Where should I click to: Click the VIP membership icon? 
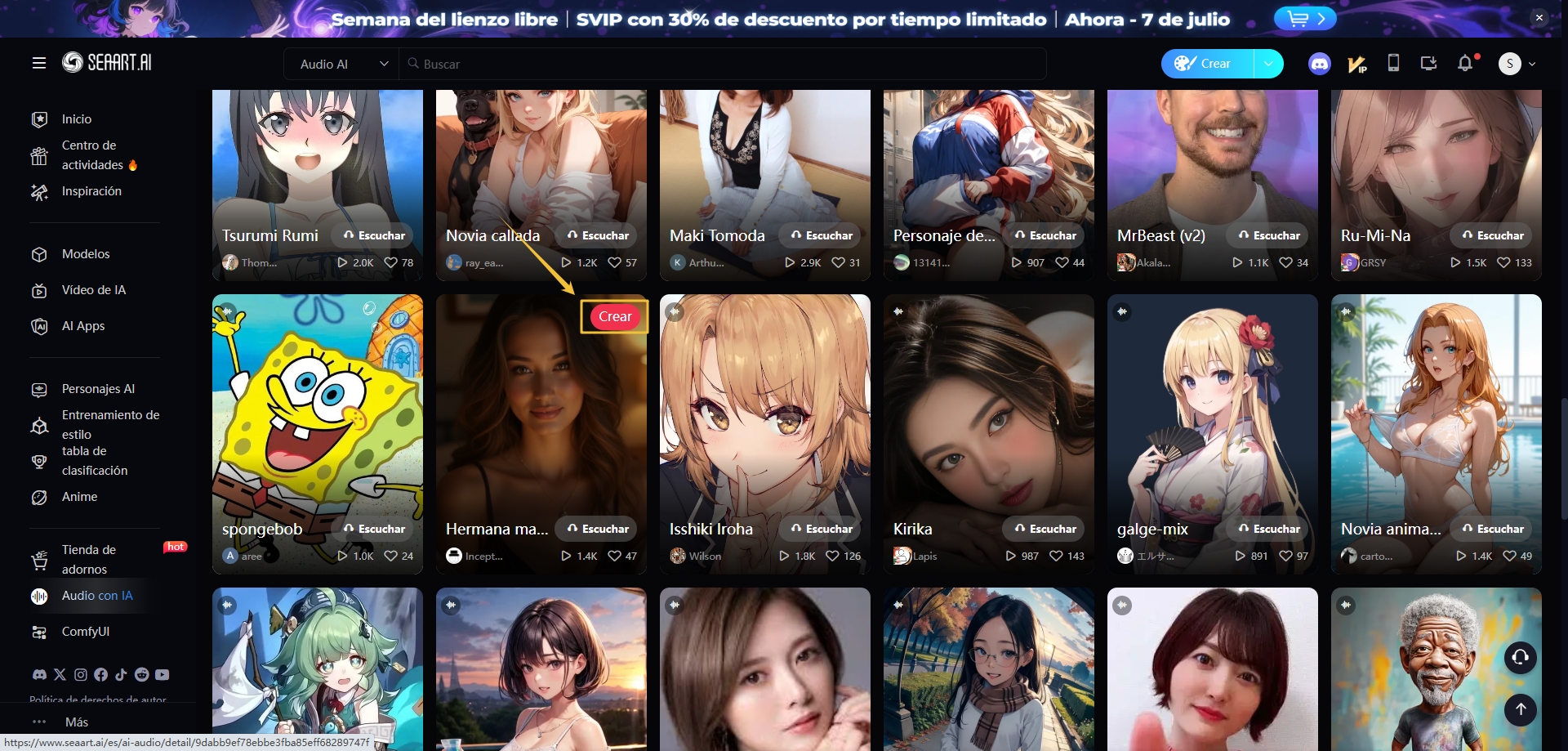1356,64
